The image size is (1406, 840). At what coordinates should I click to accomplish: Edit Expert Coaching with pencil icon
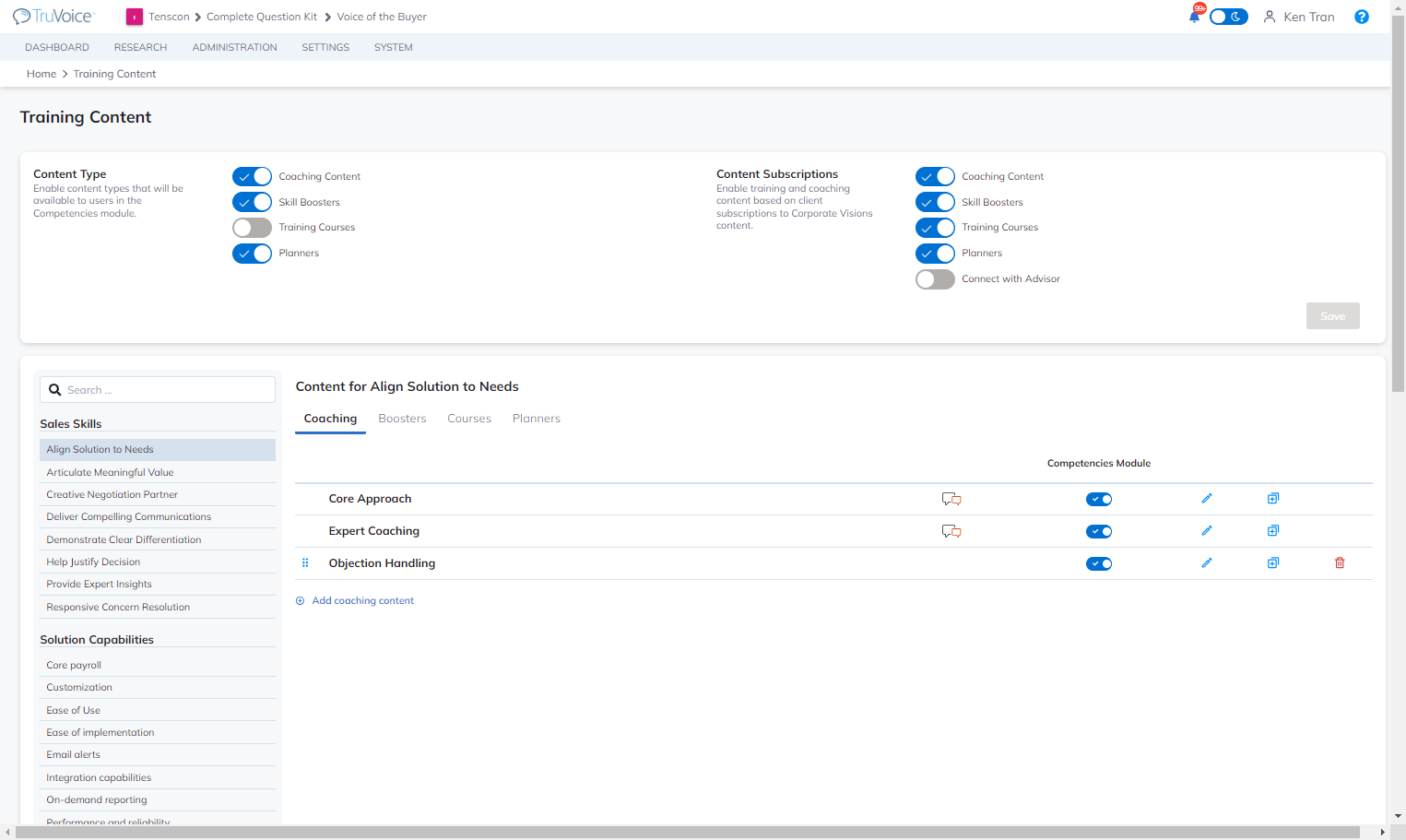coord(1206,531)
